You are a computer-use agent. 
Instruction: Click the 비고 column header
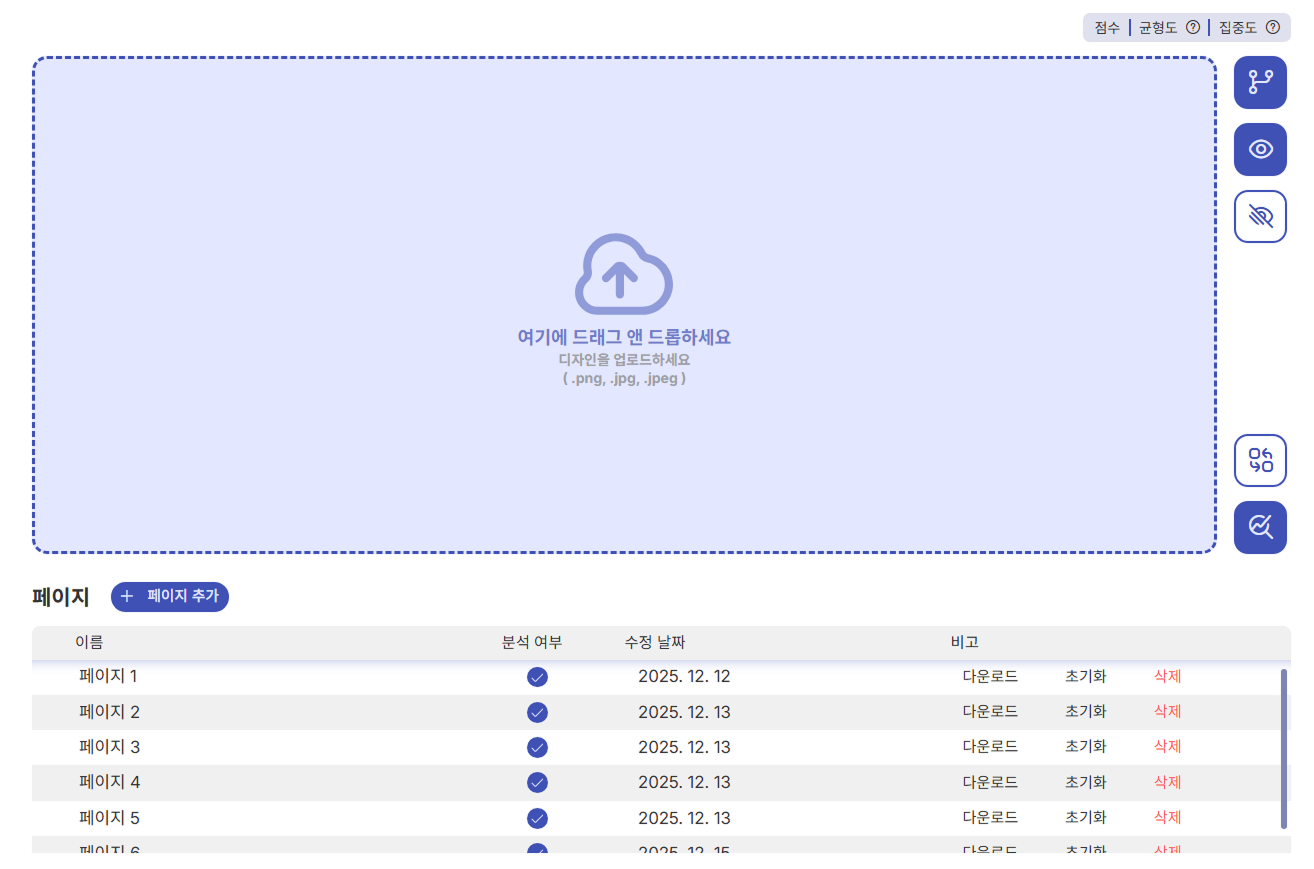(x=965, y=642)
